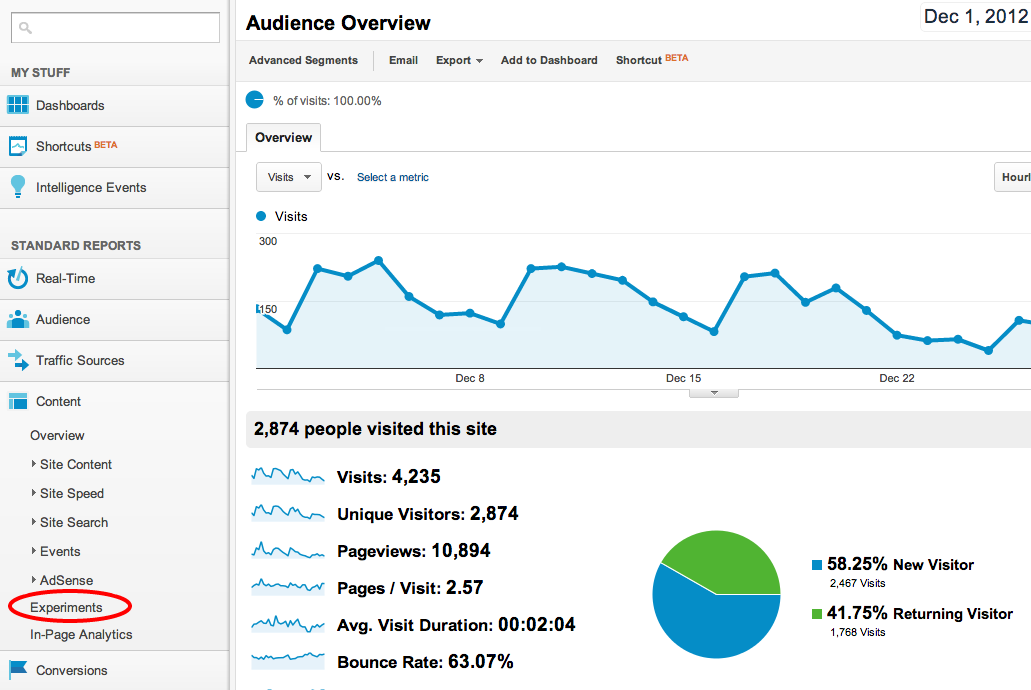Open Intelligence Events report
Viewport: 1031px width, 690px height.
click(114, 187)
